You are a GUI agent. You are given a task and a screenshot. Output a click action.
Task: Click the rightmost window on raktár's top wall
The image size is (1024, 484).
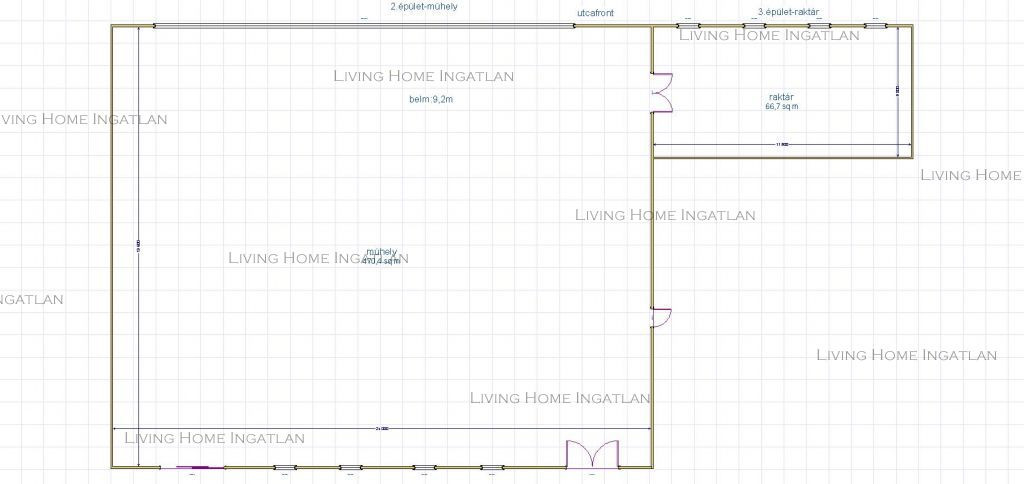875,25
